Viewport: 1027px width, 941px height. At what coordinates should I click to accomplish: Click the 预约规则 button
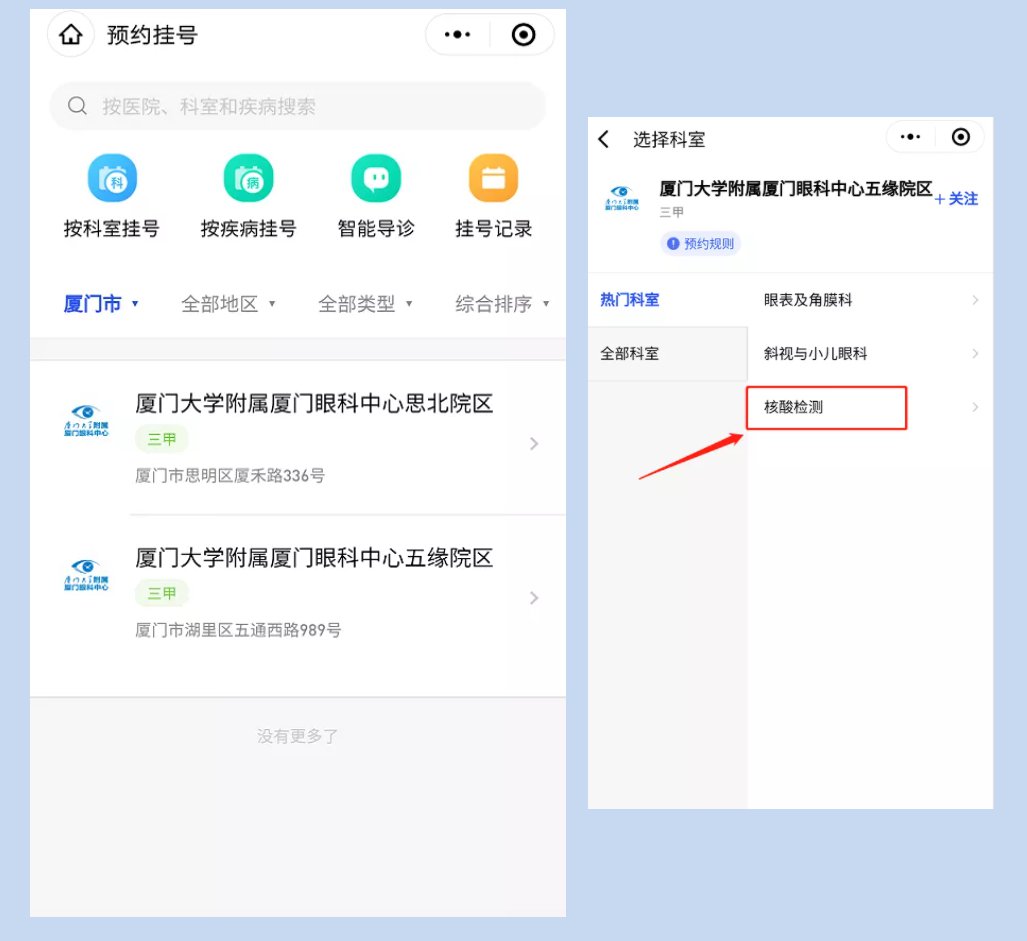coord(700,244)
